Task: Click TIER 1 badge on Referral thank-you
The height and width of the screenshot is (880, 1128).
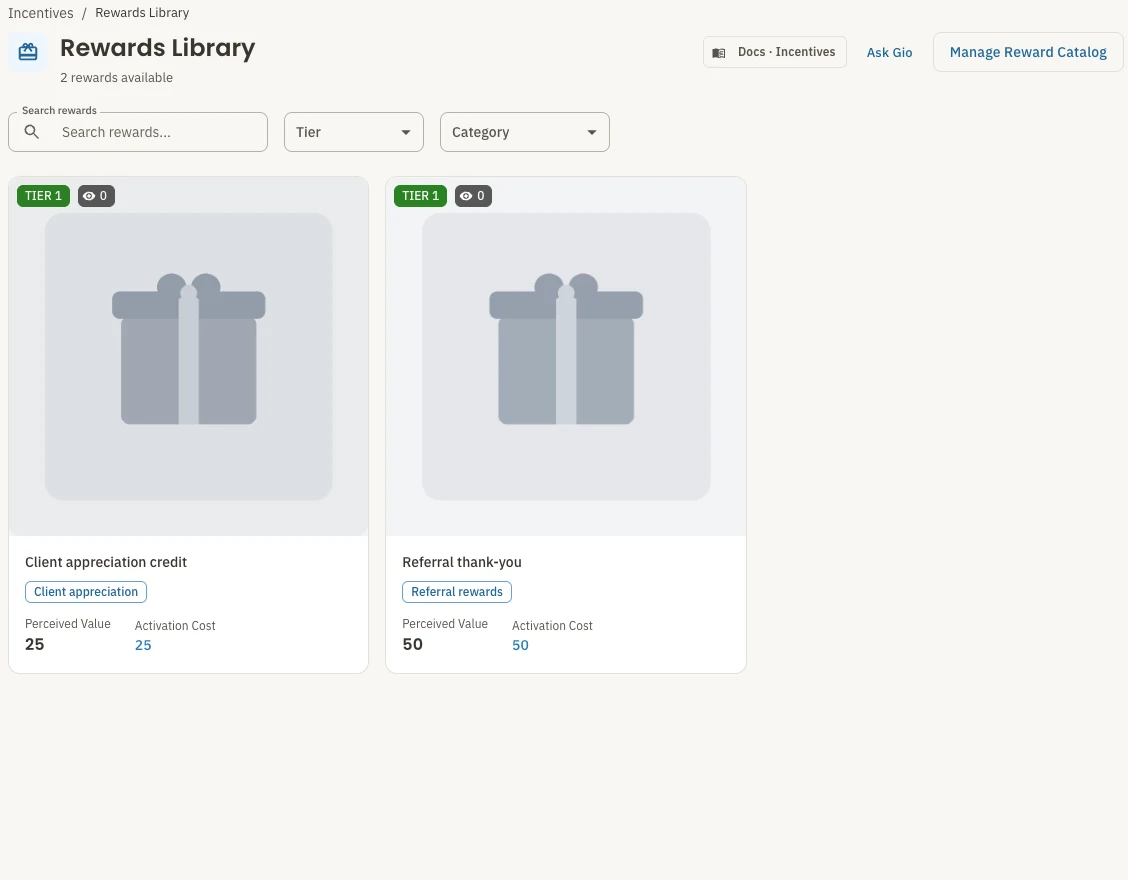Action: pyautogui.click(x=420, y=196)
